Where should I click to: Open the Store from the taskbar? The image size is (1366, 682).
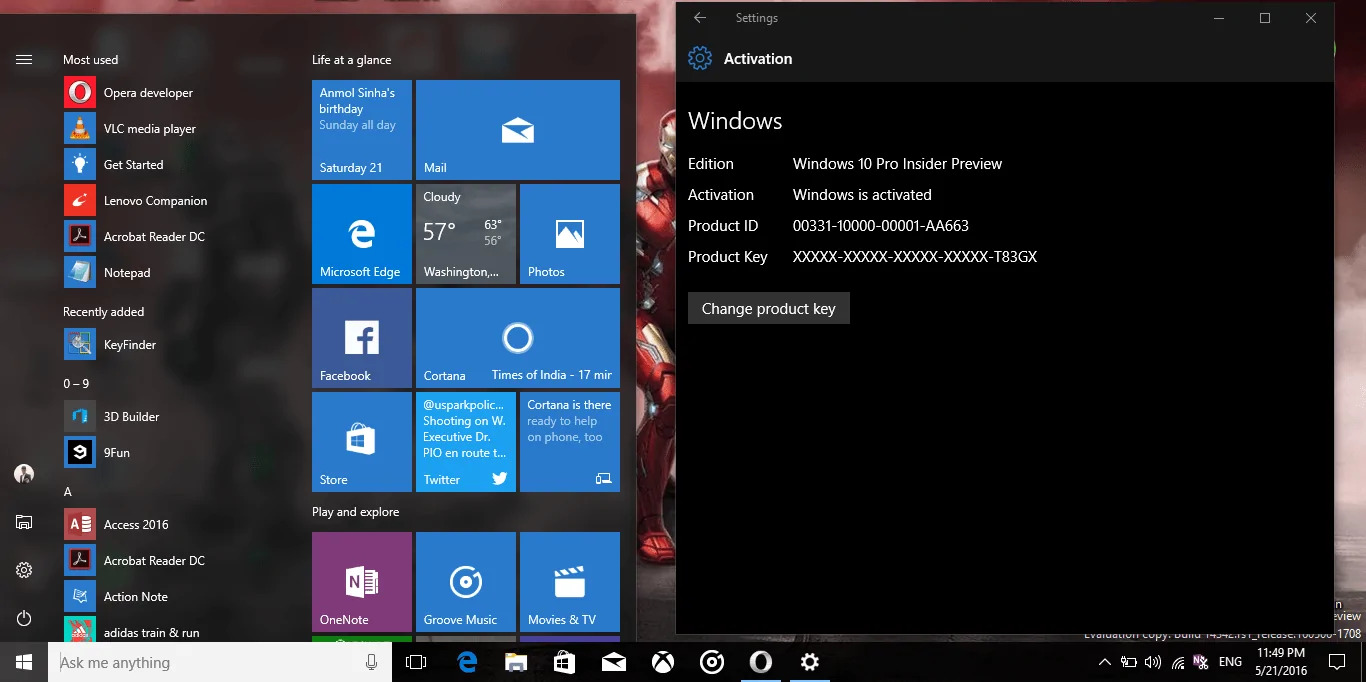(565, 662)
